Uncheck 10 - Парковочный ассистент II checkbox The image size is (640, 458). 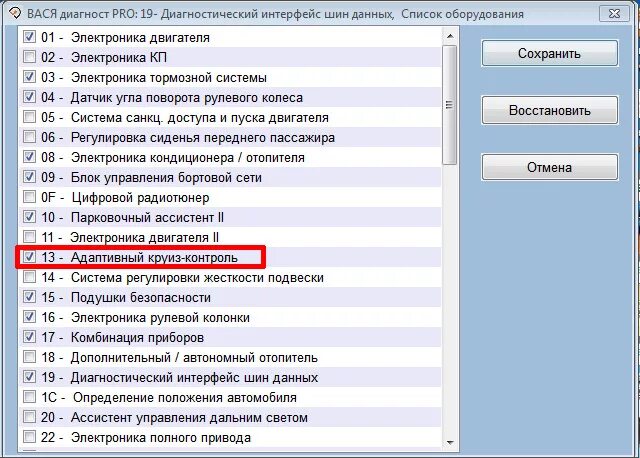[x=29, y=216]
